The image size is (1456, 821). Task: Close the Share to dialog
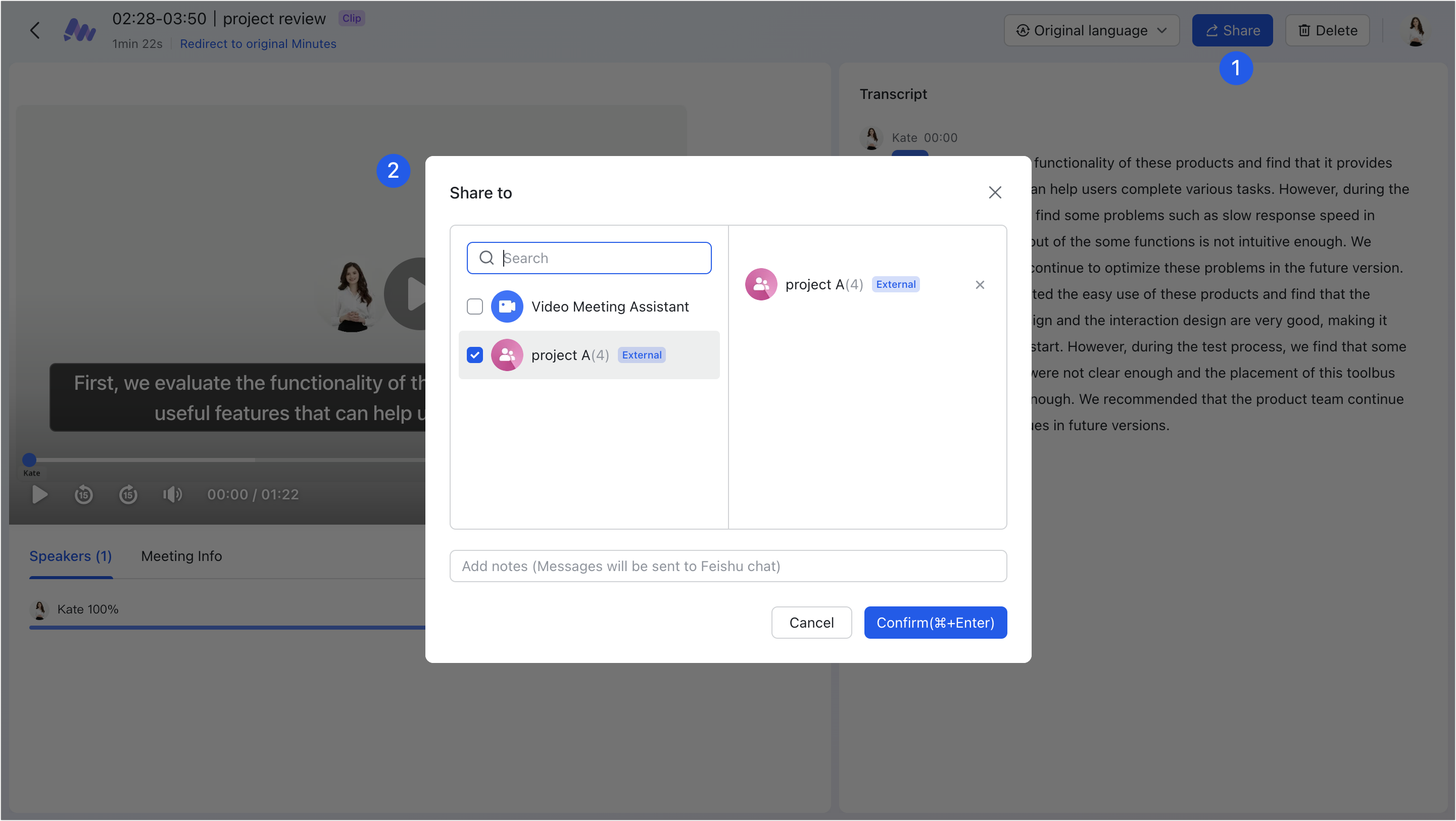click(995, 193)
